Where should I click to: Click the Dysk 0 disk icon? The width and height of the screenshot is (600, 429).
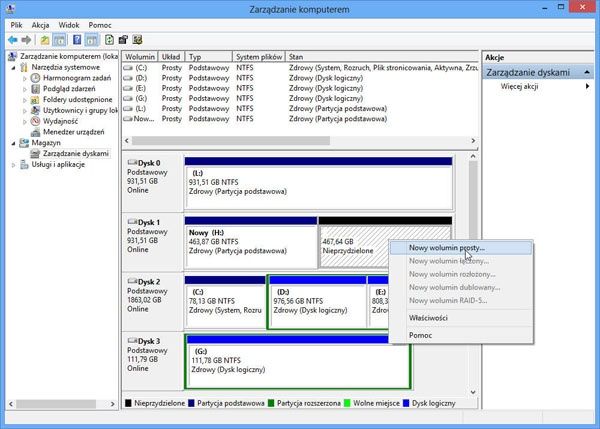[132, 162]
